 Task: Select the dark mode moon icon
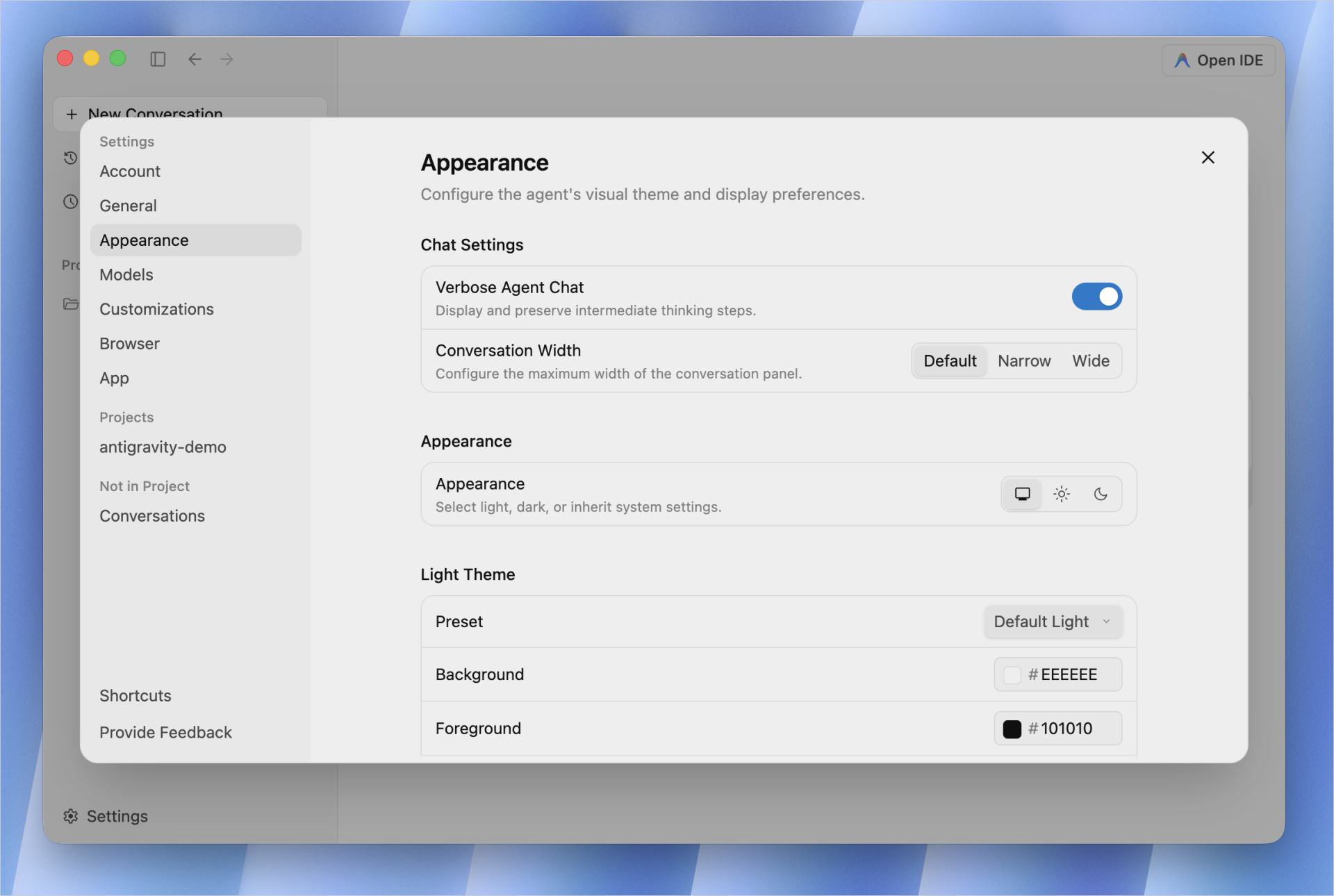1101,494
